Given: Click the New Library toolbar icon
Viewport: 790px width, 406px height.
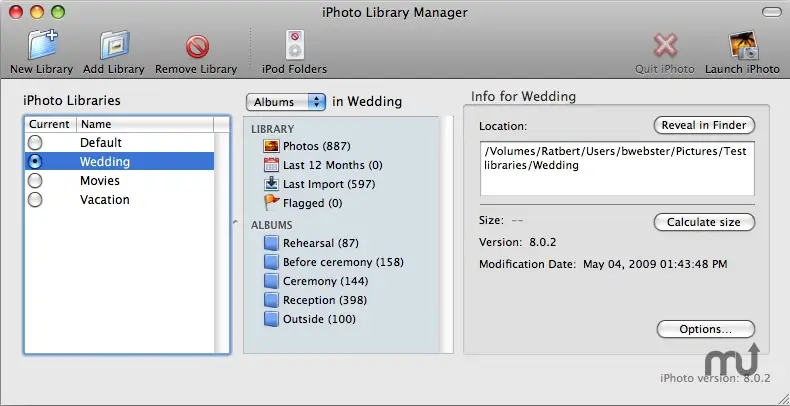Looking at the screenshot, I should coord(42,45).
